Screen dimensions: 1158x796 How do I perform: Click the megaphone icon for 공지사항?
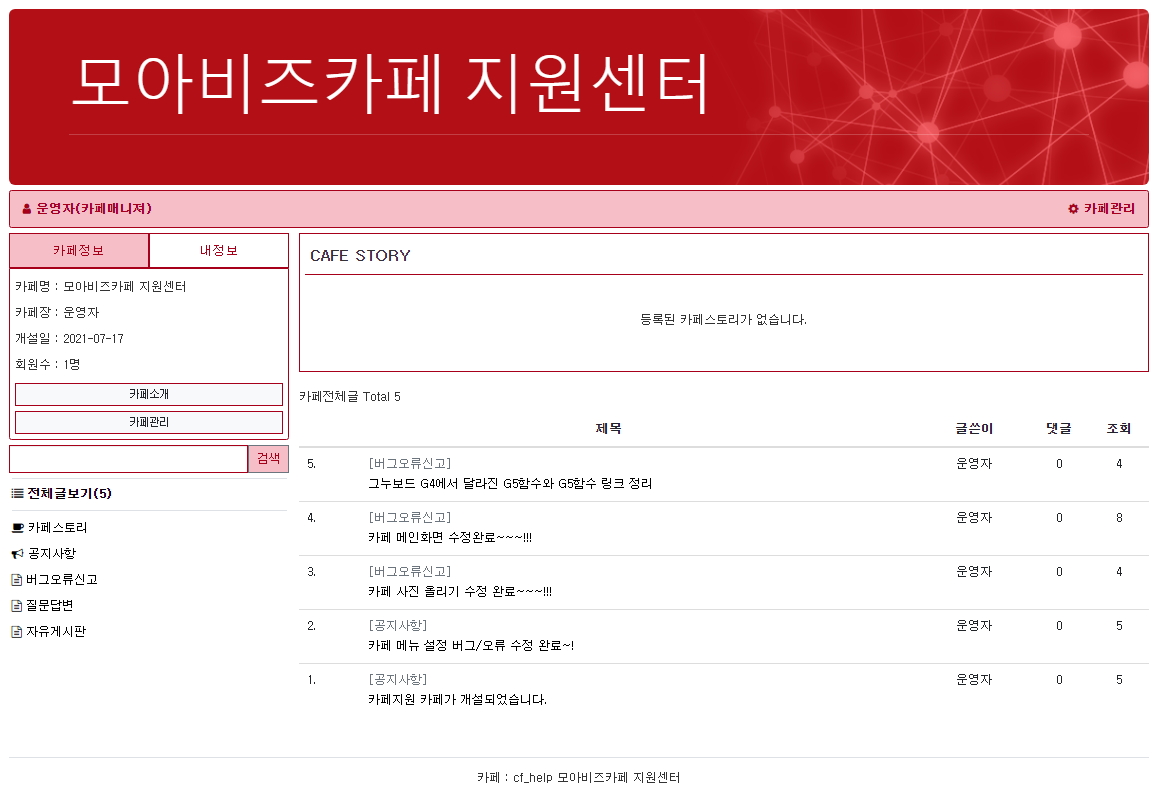17,554
